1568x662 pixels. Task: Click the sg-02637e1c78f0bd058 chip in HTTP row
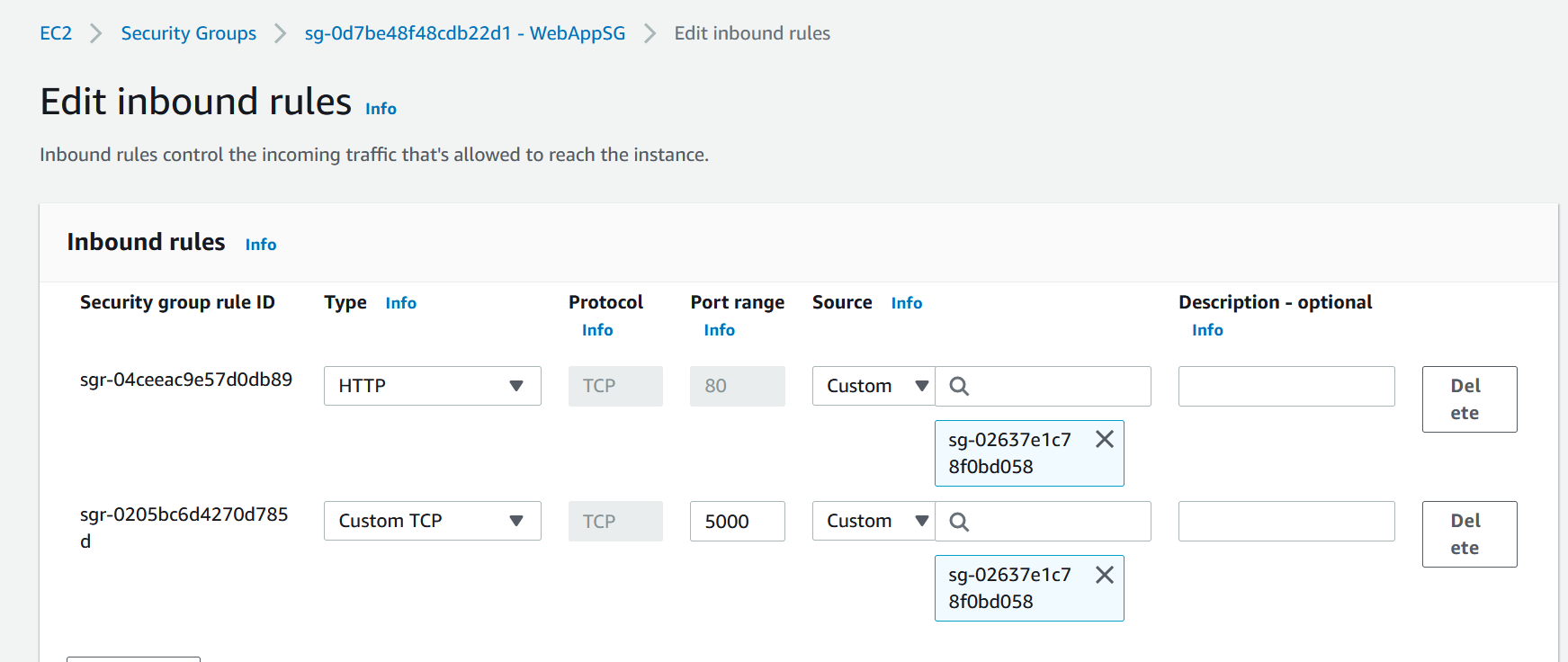point(1029,453)
